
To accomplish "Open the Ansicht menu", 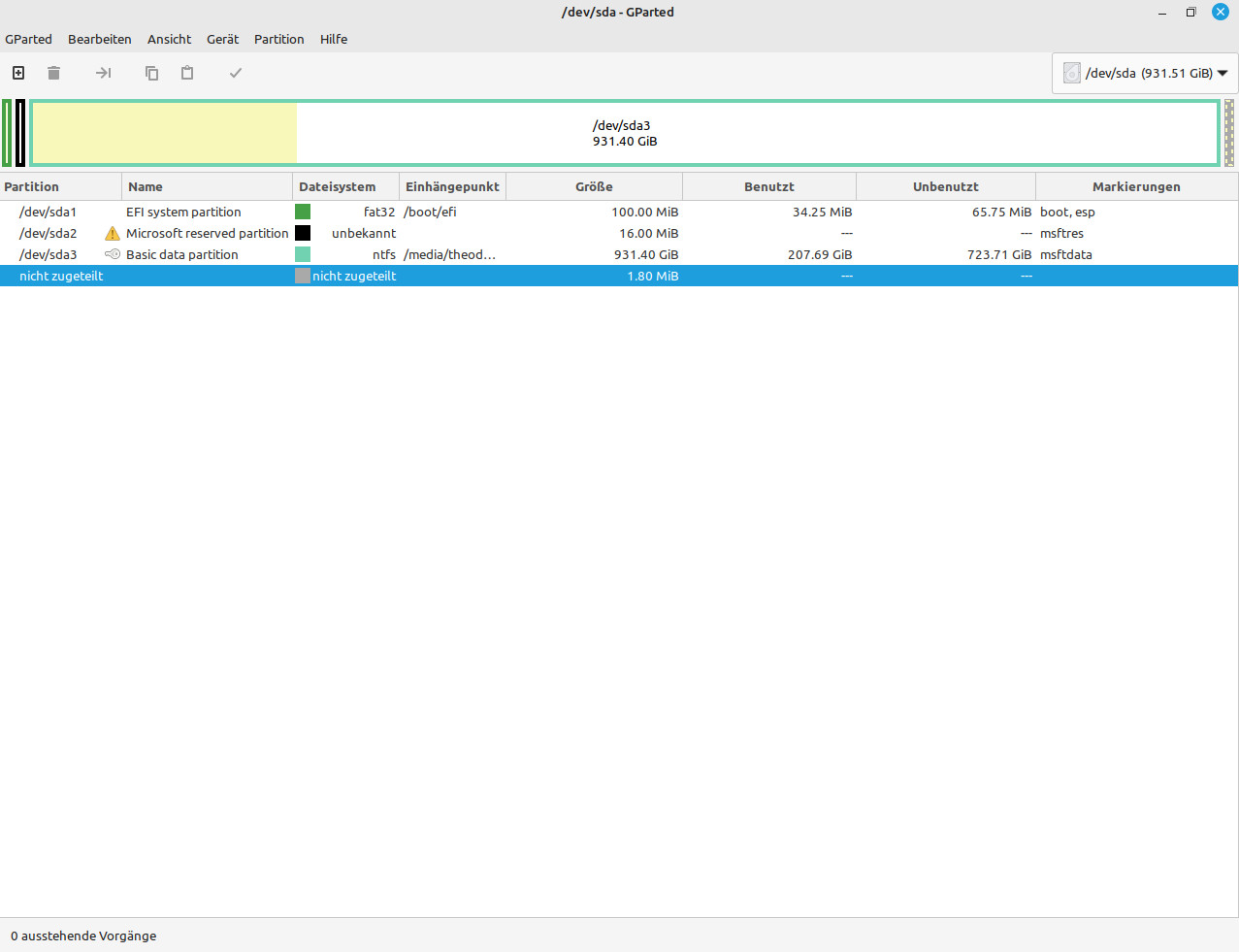I will pos(170,39).
